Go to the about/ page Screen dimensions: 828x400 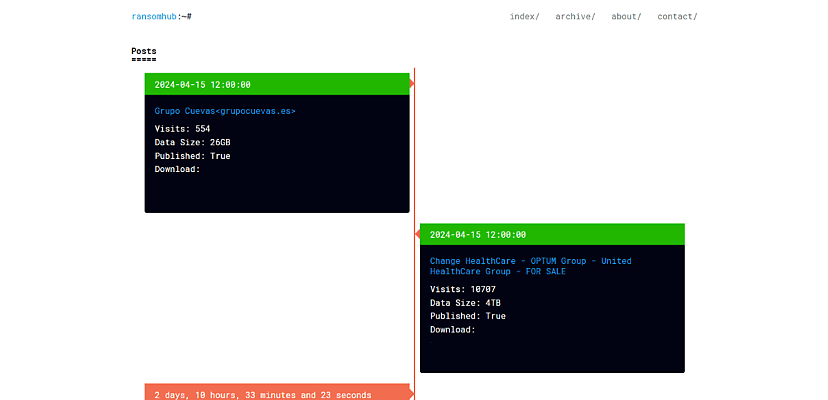(x=626, y=16)
